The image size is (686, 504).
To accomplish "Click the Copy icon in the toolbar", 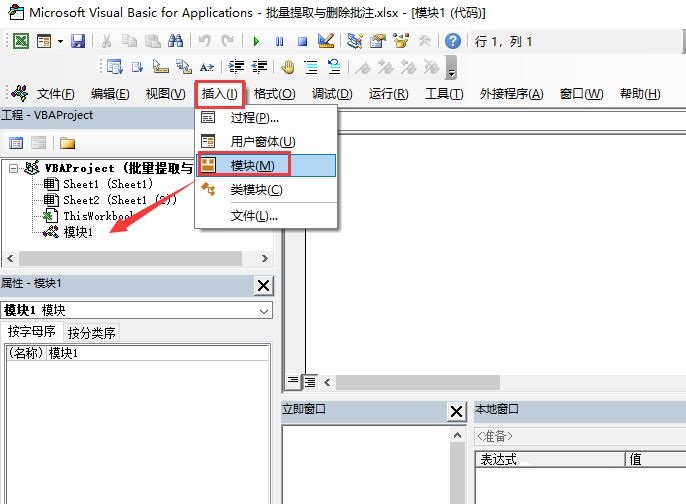I will tap(130, 41).
